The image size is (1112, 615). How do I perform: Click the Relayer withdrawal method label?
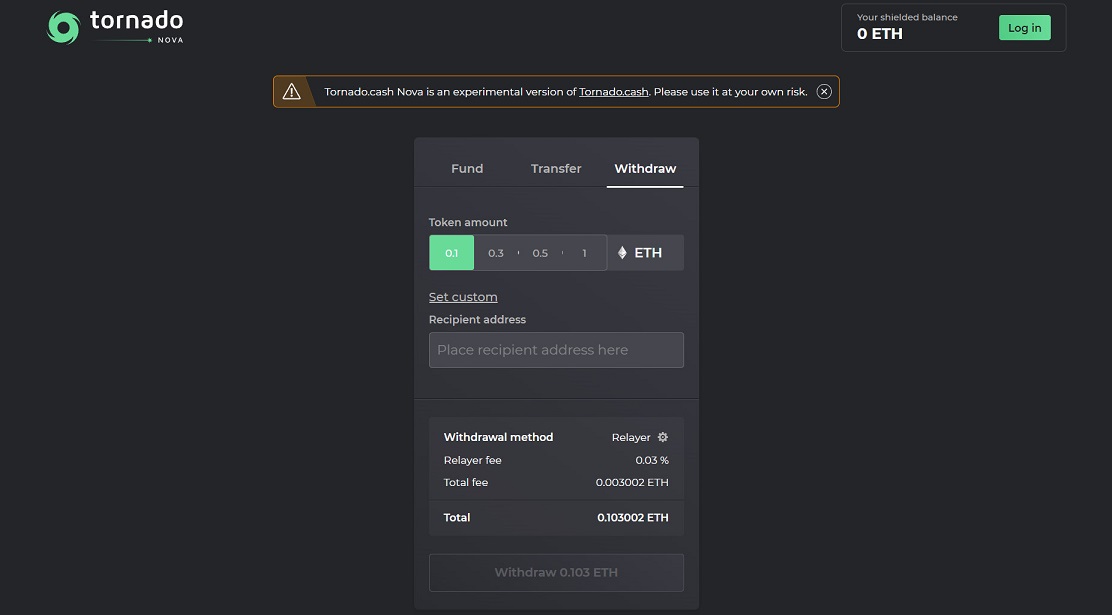pos(630,438)
